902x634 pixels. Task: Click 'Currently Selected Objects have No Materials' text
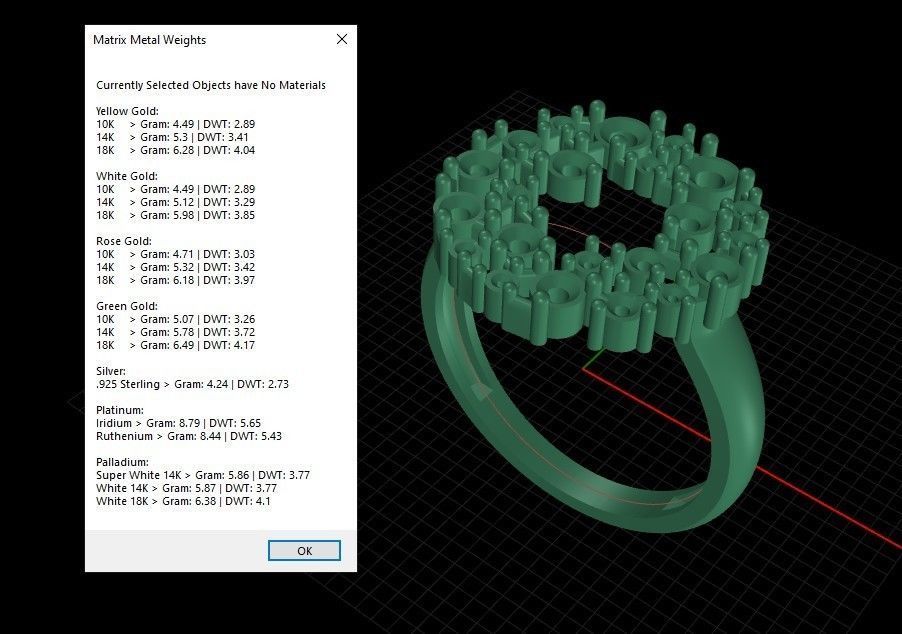click(211, 85)
